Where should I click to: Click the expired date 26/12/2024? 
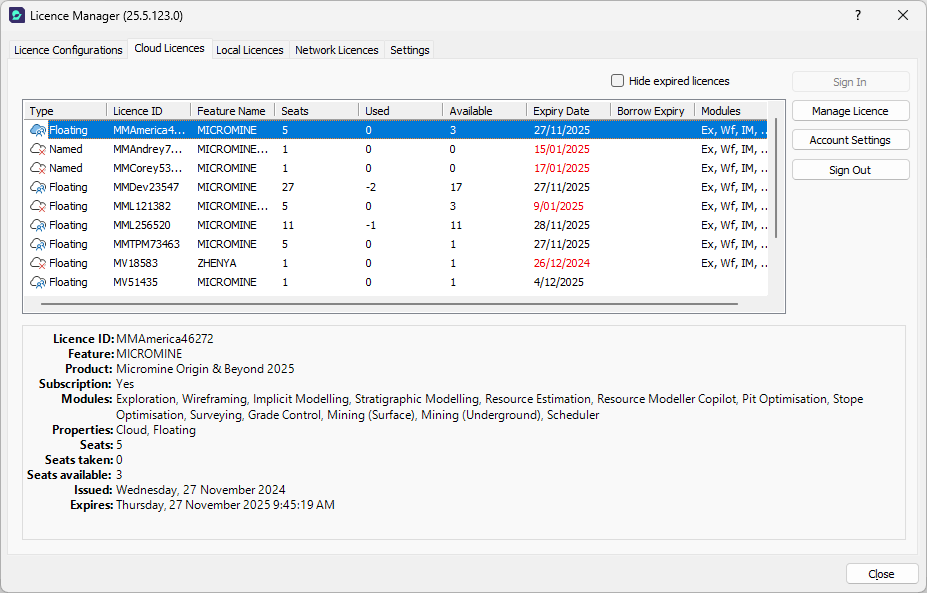(562, 263)
